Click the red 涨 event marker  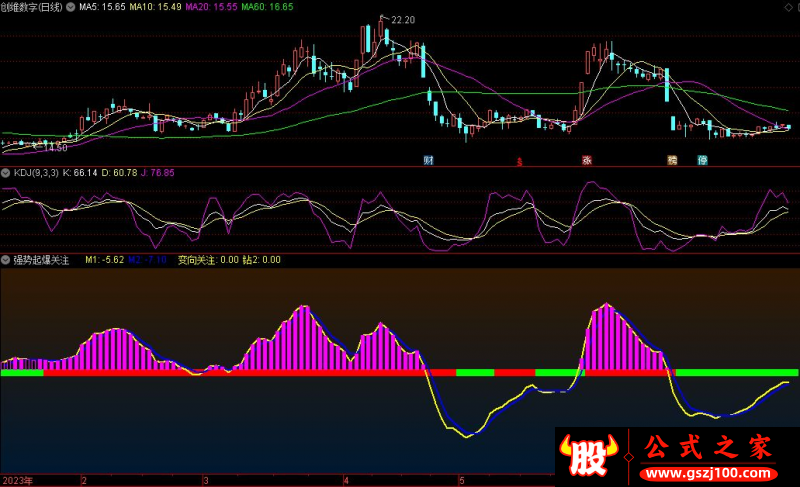click(587, 160)
